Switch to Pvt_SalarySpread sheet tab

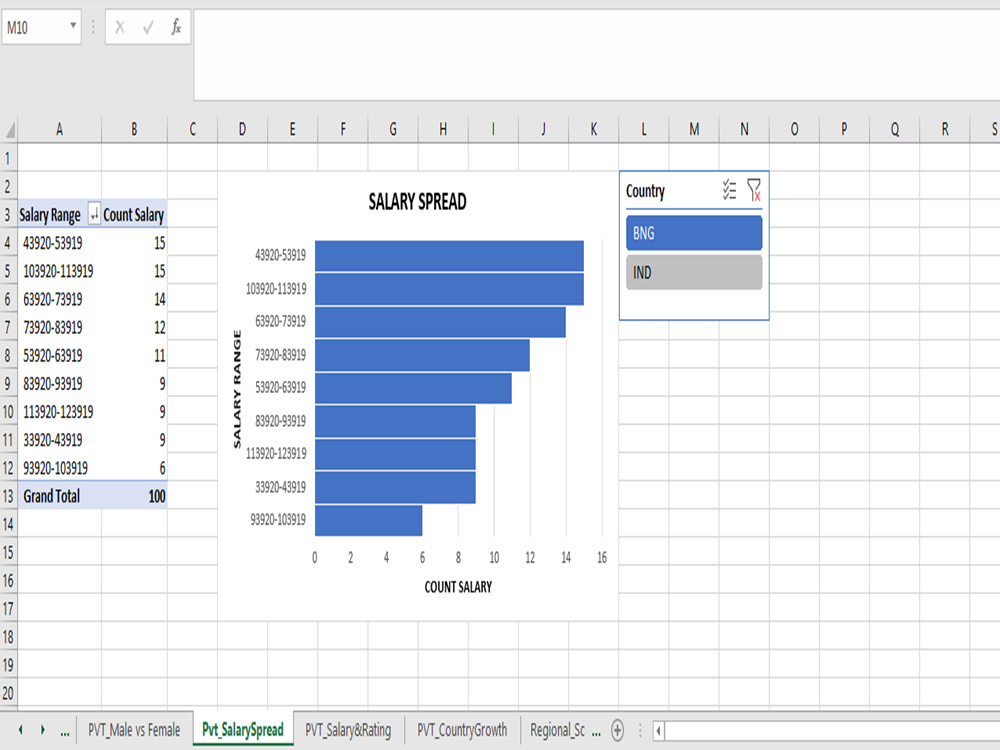pos(242,729)
